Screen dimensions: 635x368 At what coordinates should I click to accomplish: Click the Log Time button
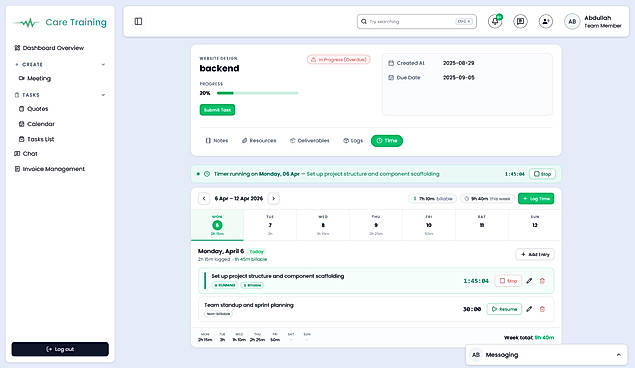click(536, 199)
